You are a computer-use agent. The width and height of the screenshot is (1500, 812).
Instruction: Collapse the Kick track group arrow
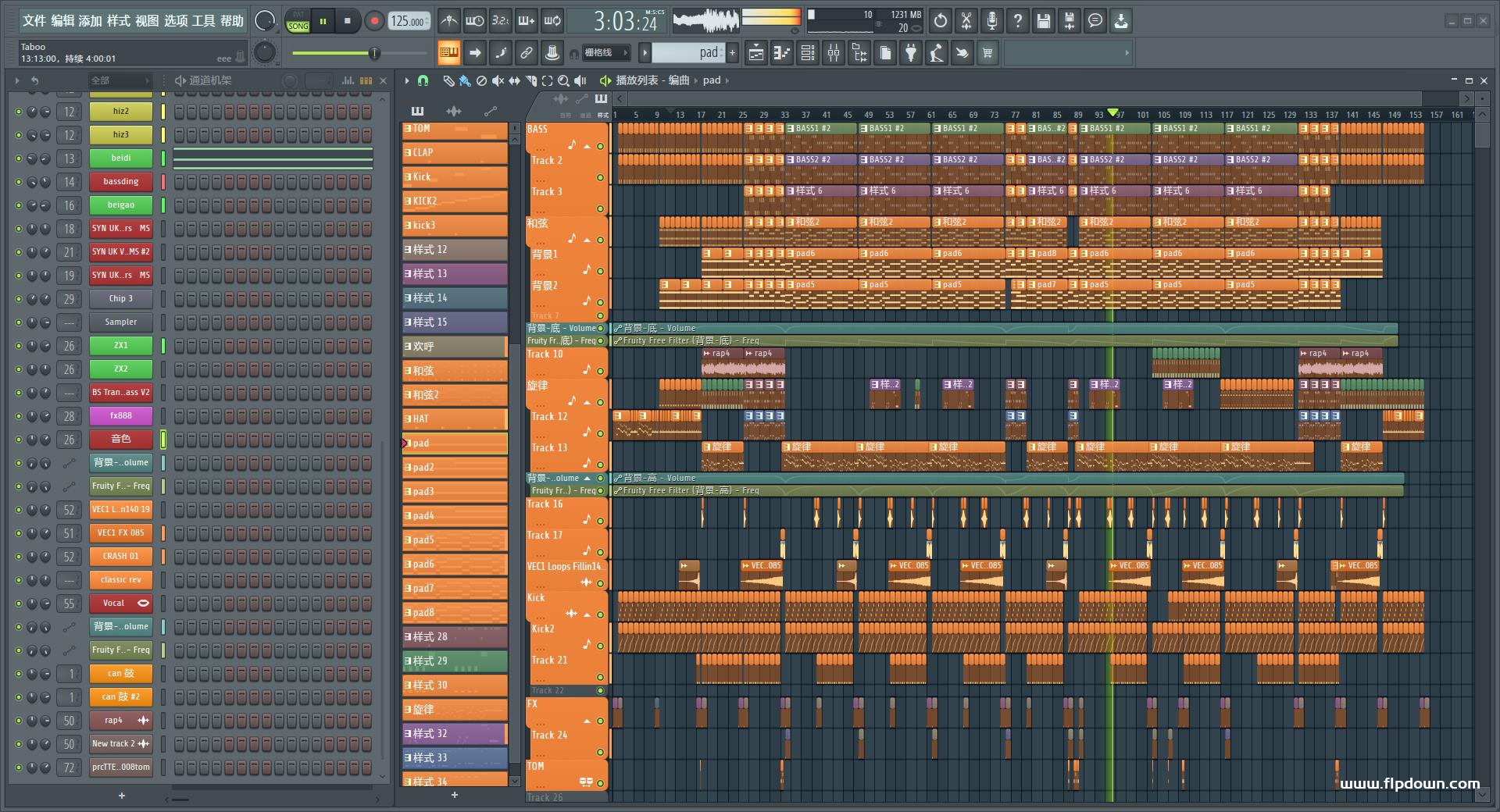point(587,614)
